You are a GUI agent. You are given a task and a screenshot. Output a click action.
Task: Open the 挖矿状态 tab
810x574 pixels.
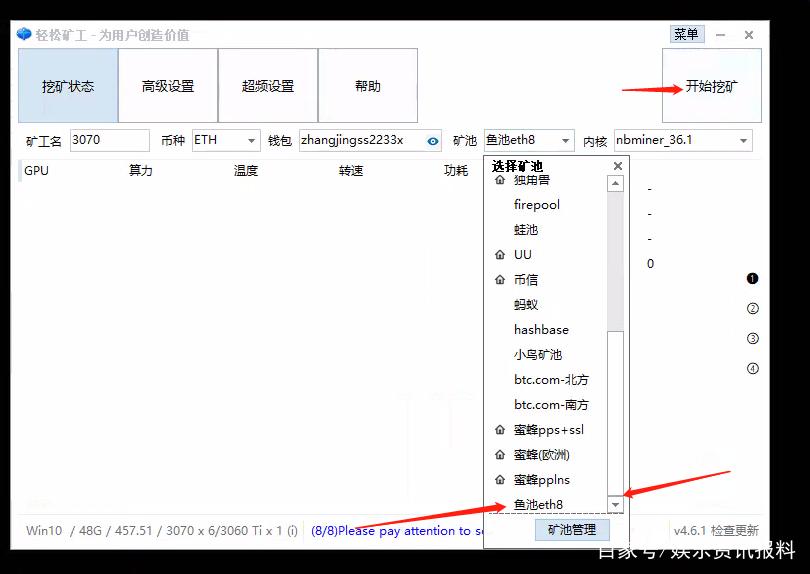point(68,86)
